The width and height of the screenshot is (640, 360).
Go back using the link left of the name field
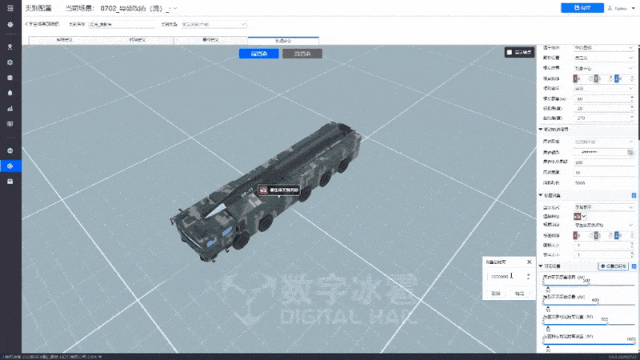click(x=42, y=24)
